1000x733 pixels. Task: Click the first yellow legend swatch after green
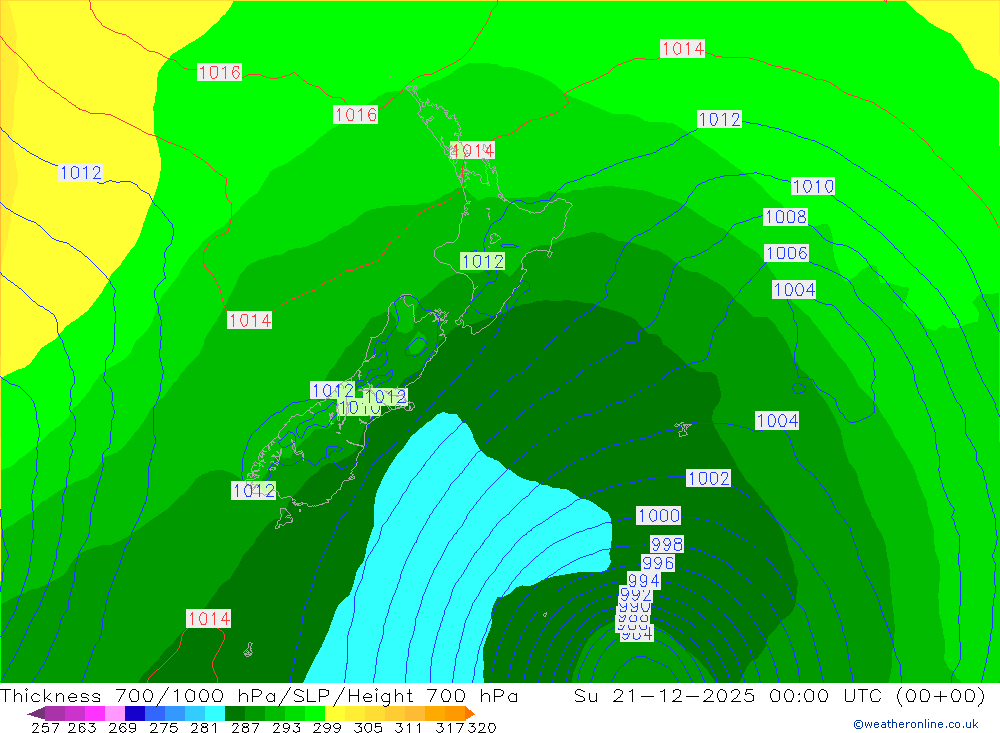click(x=335, y=713)
